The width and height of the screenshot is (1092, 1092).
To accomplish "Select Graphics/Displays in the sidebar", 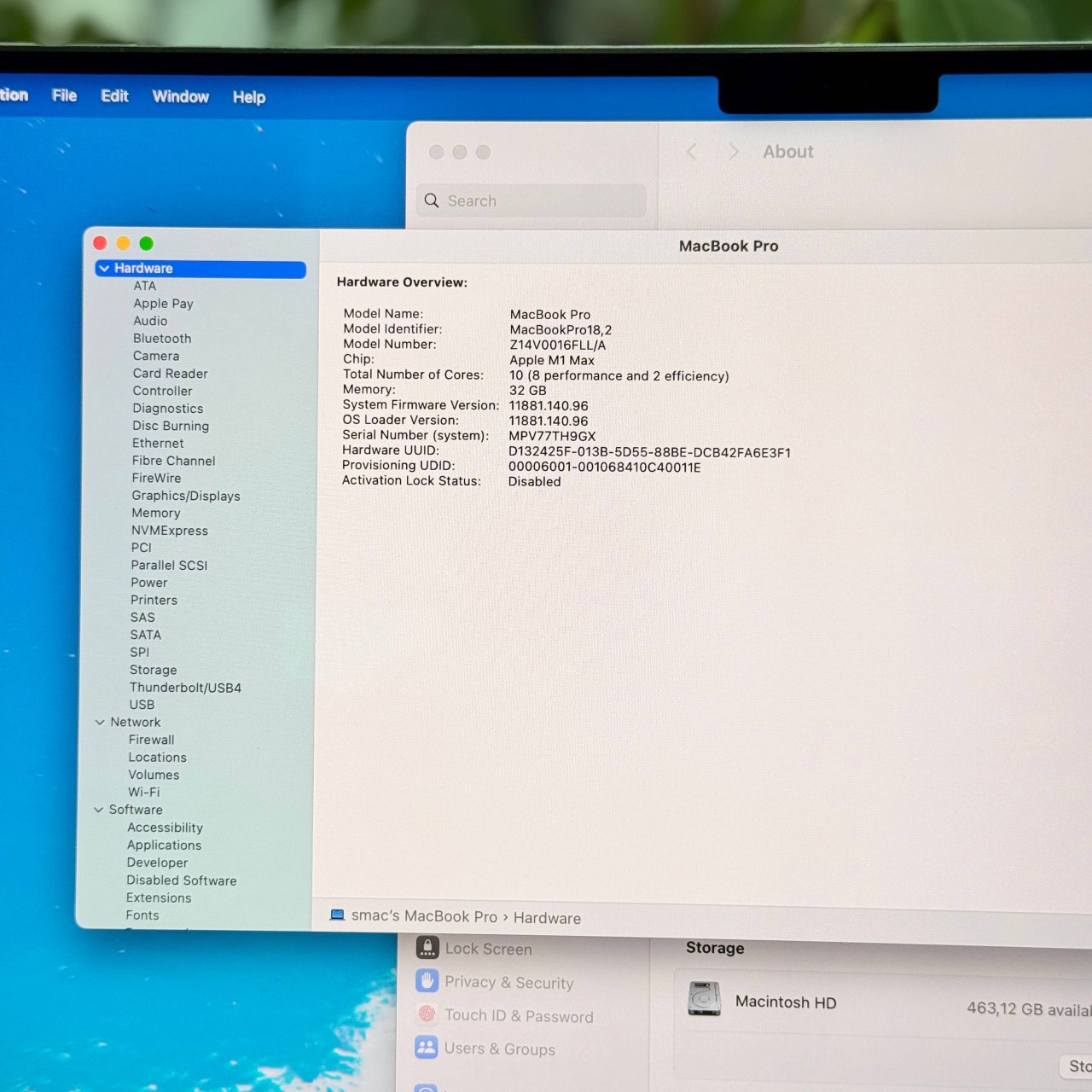I will pos(185,496).
